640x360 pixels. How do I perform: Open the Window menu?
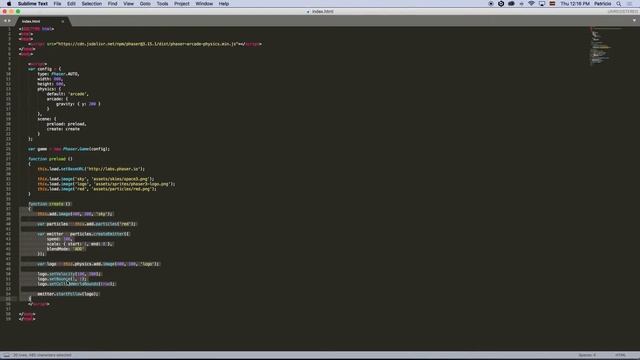click(x=204, y=4)
